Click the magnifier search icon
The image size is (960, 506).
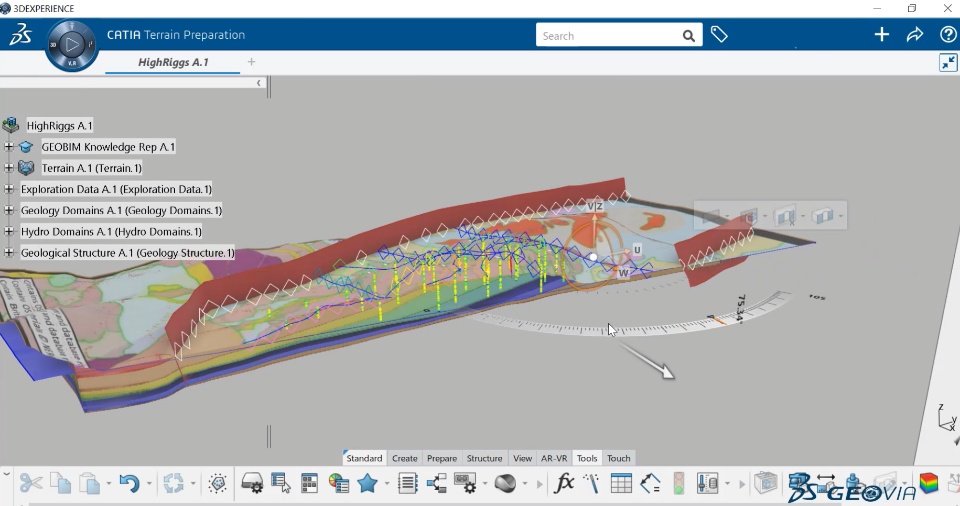pos(689,36)
